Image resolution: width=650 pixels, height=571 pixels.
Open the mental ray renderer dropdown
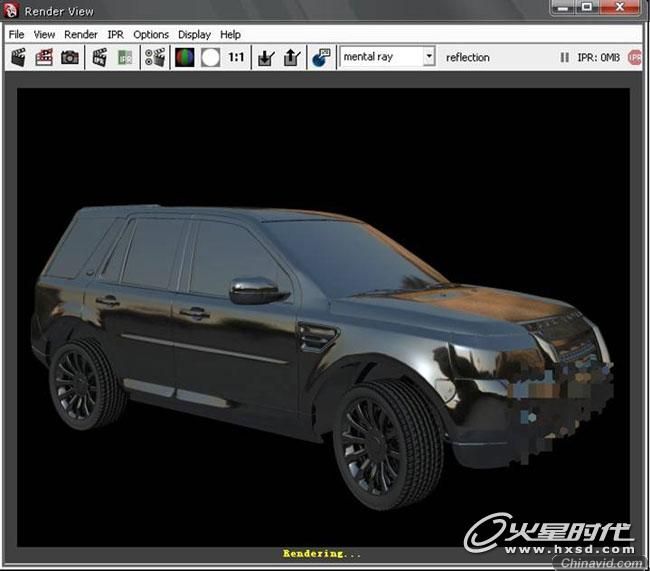pyautogui.click(x=387, y=56)
